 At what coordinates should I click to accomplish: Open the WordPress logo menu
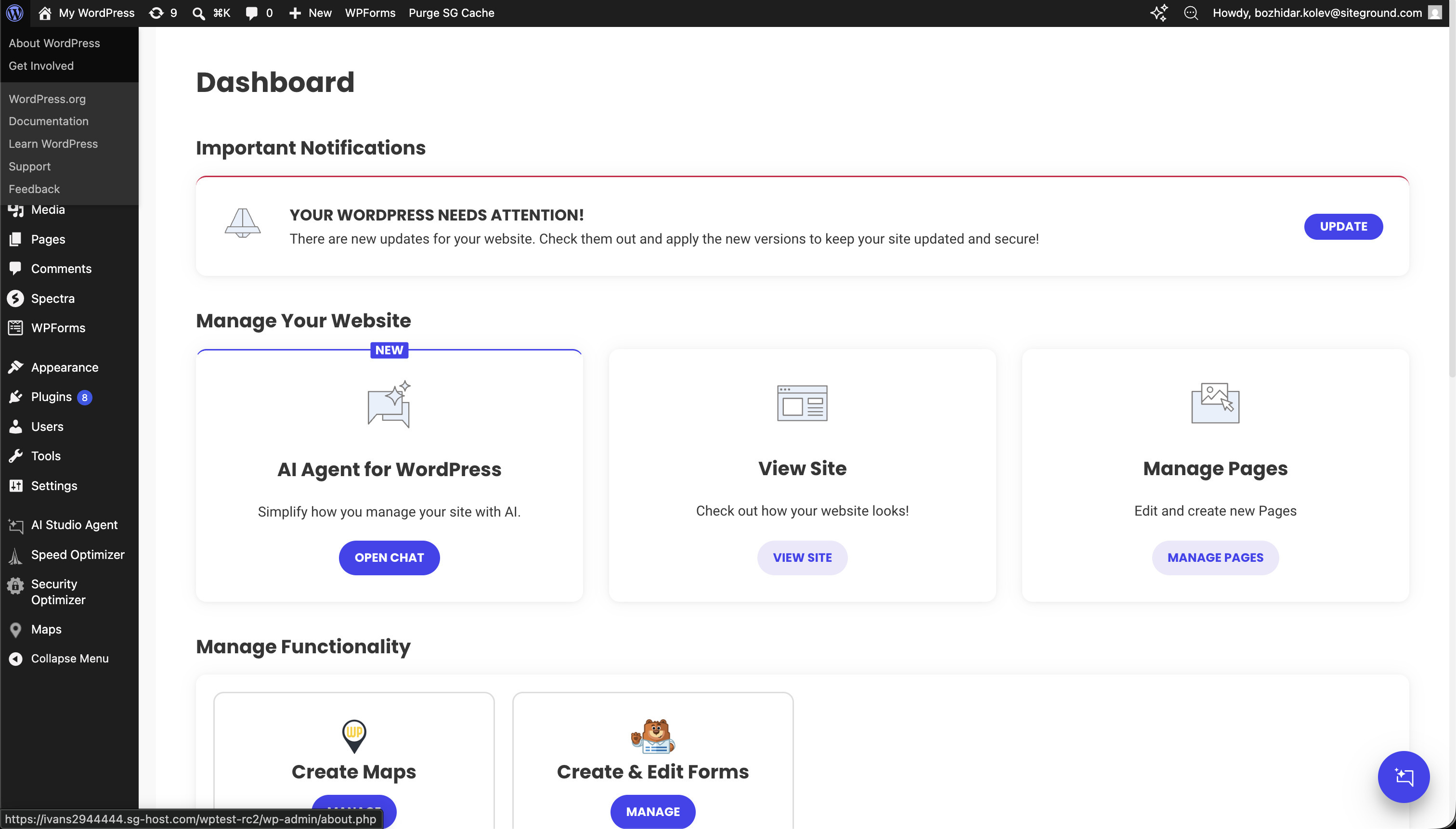point(14,13)
